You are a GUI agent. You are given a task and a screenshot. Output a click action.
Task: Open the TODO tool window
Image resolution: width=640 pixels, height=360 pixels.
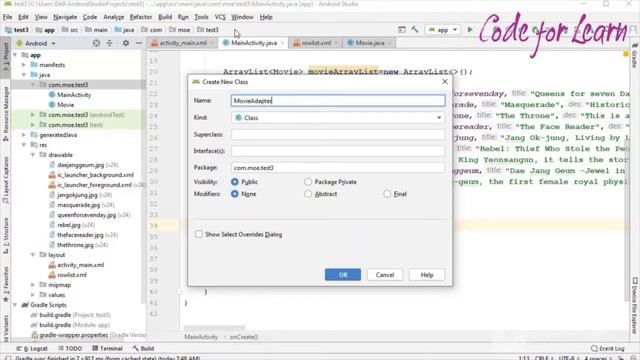pos(70,349)
